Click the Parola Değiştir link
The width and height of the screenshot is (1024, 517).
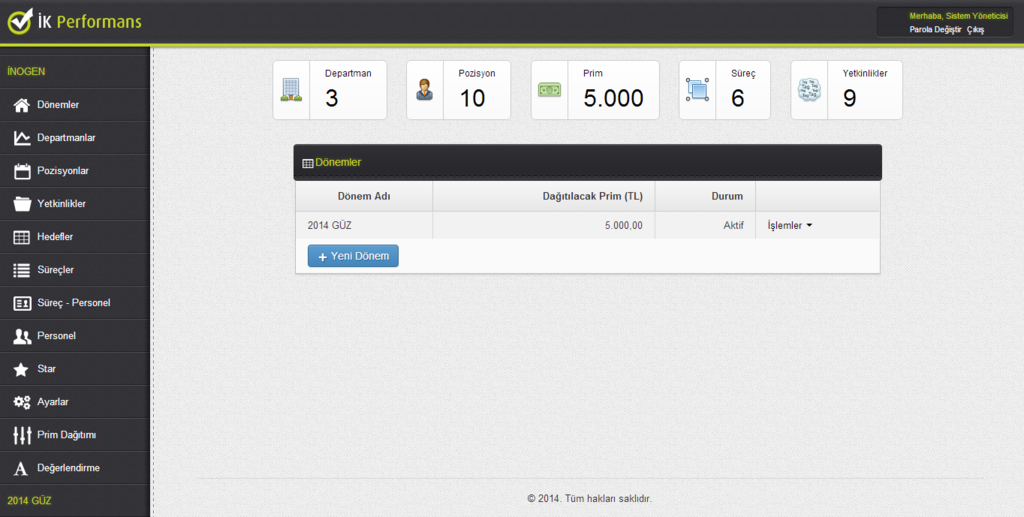936,30
